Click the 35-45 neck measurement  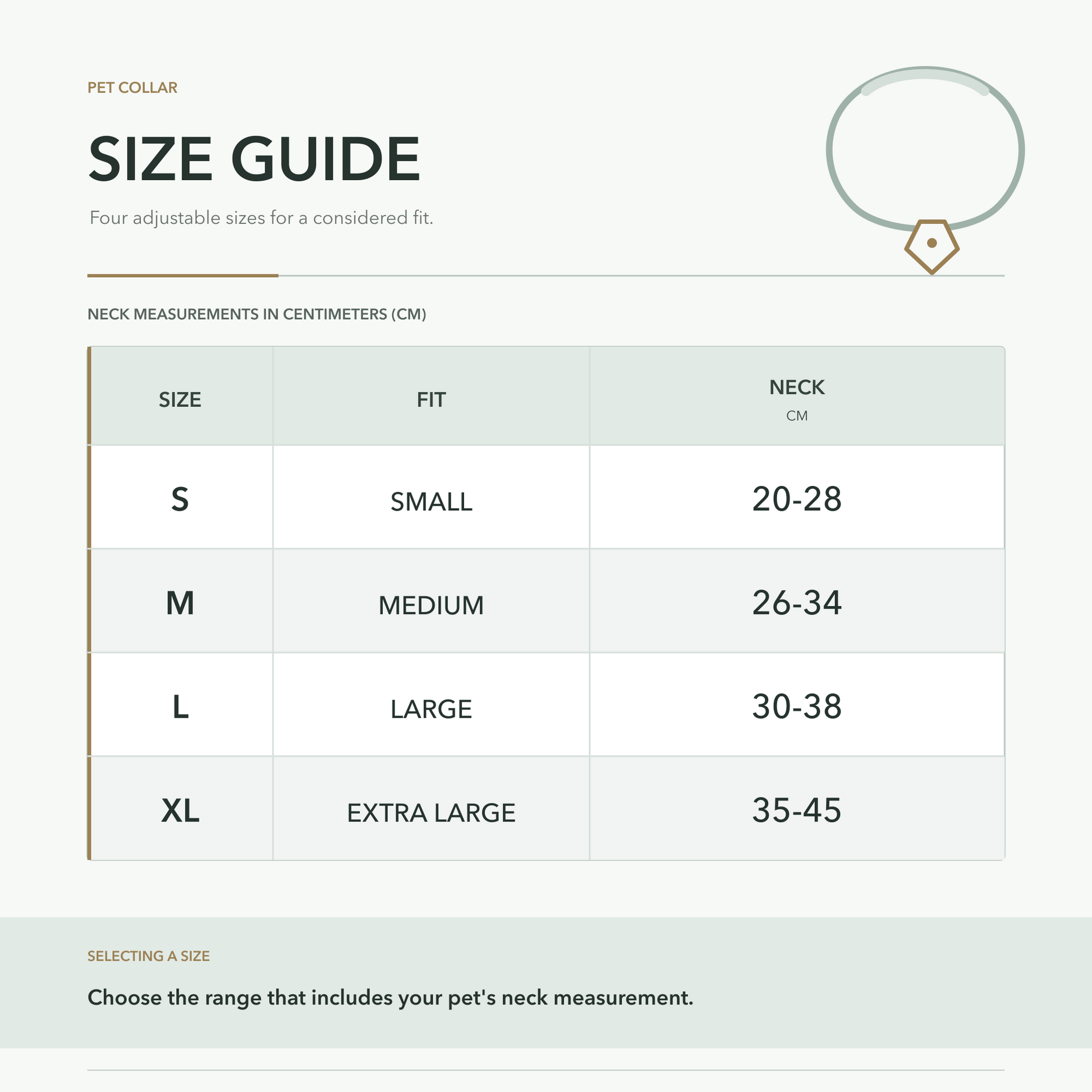click(x=797, y=810)
